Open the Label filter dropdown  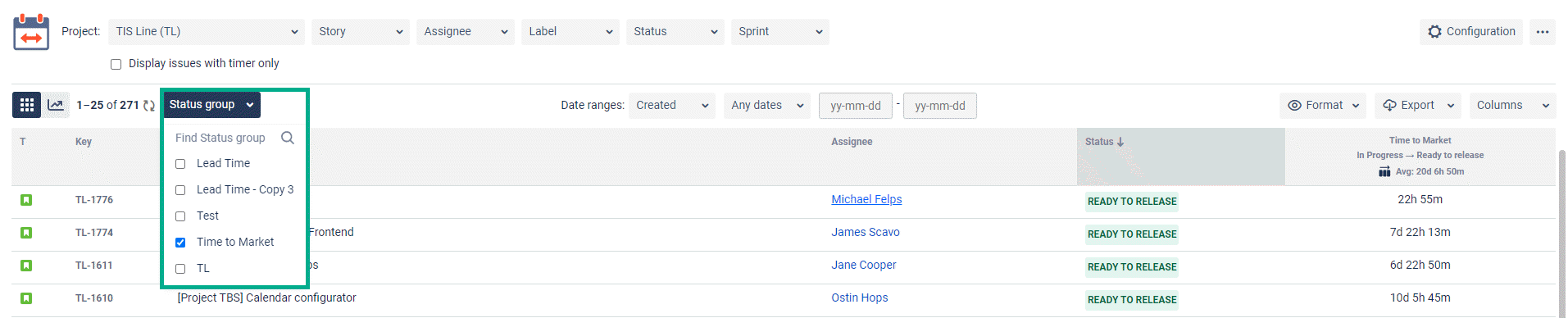point(570,32)
